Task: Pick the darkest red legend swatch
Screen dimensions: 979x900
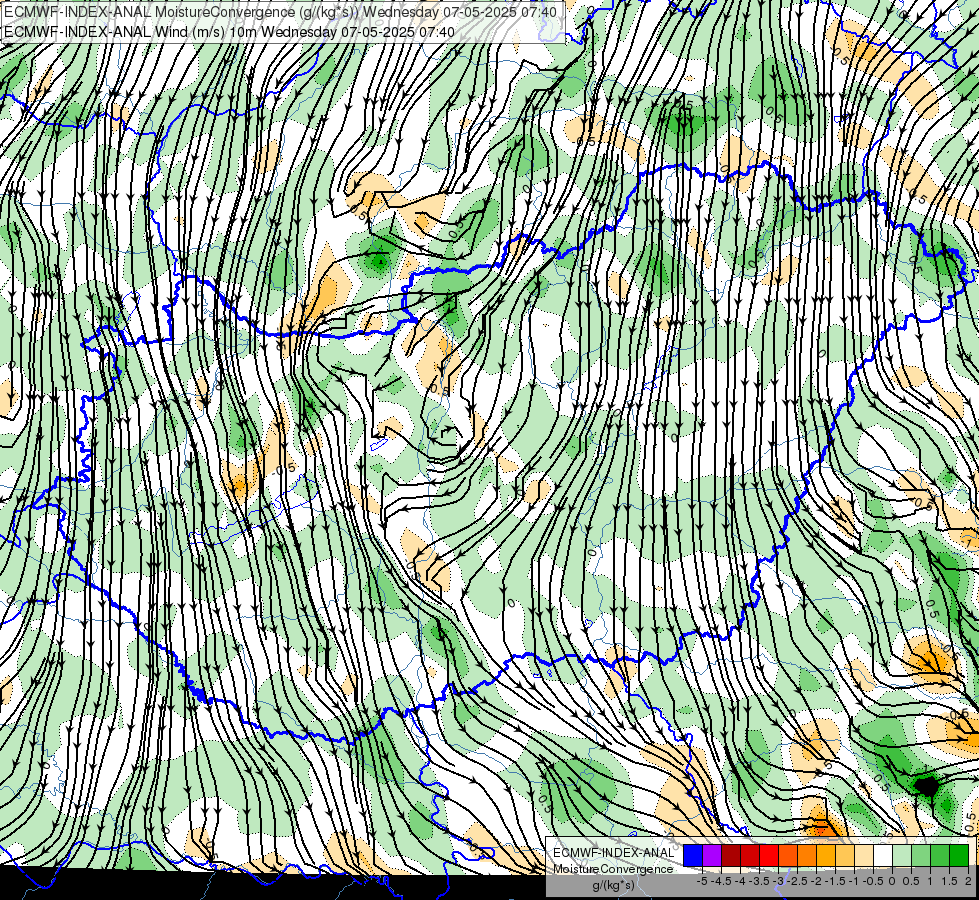Action: [731, 855]
